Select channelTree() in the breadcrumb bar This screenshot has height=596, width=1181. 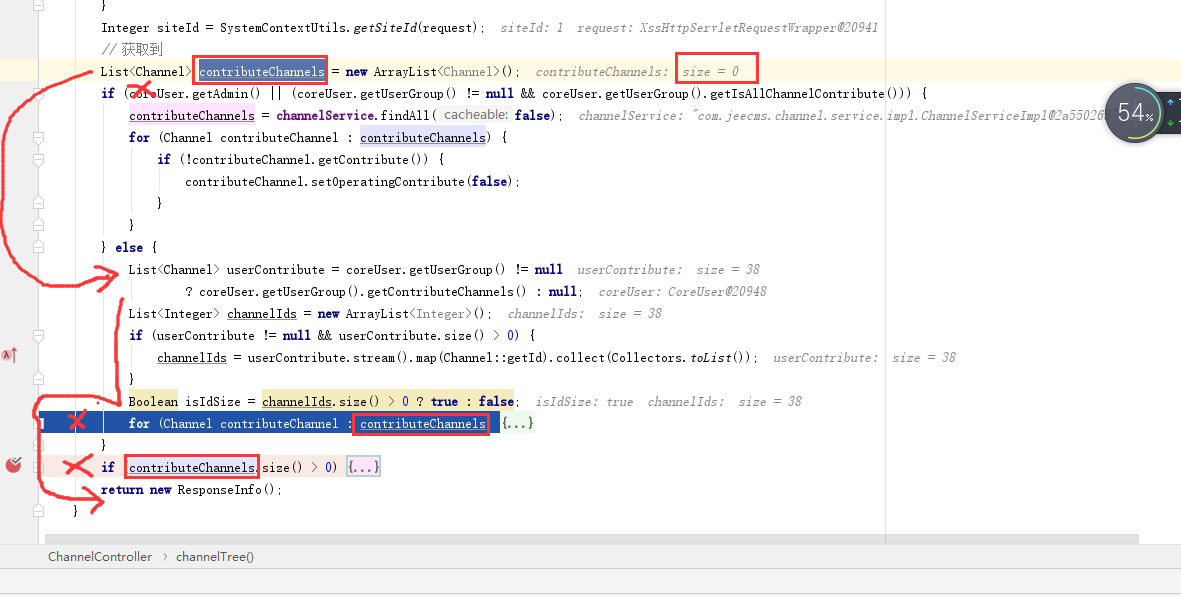[215, 557]
